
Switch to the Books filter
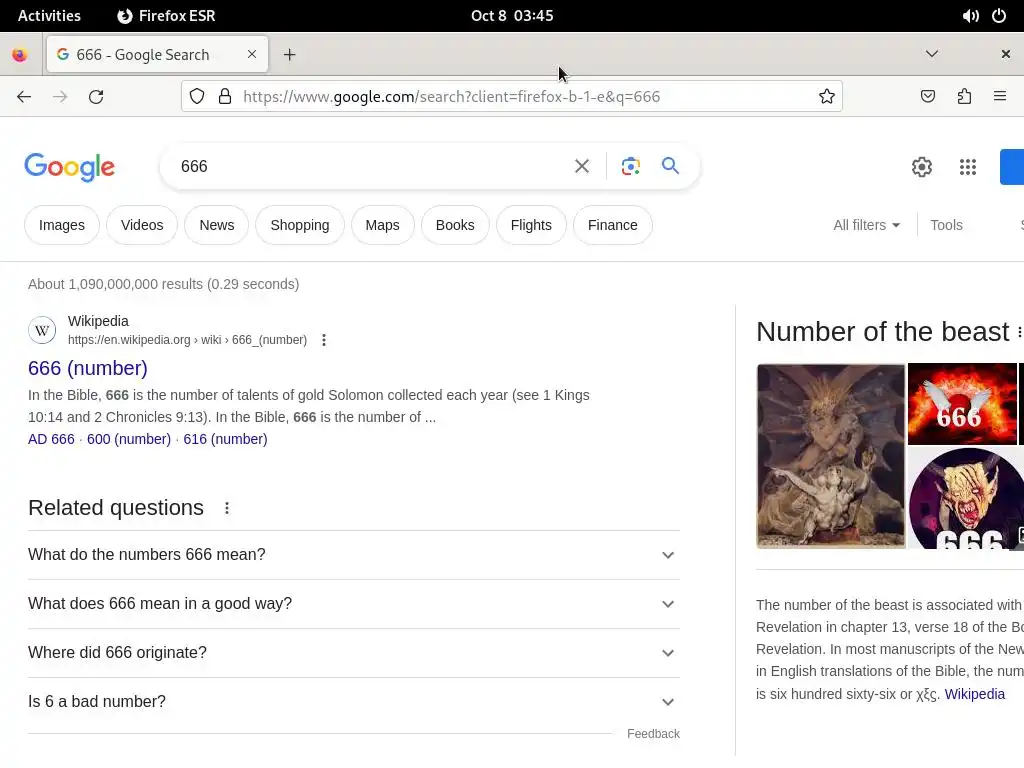455,225
